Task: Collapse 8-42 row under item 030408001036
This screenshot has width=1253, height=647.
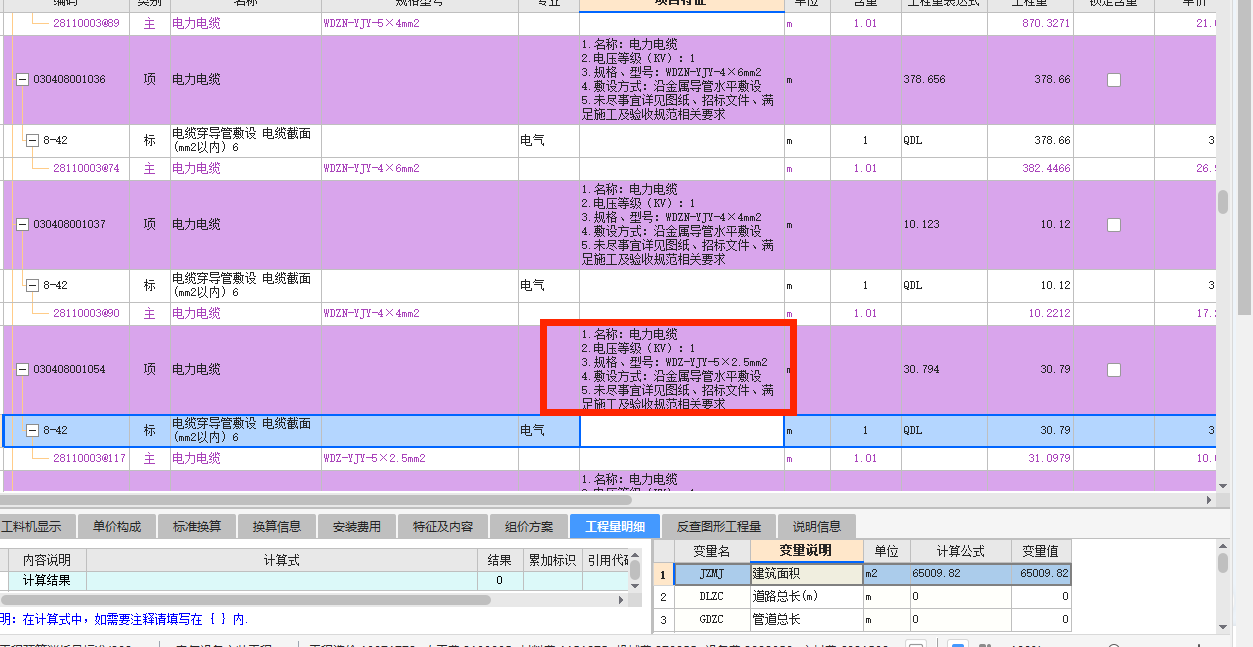Action: click(32, 142)
